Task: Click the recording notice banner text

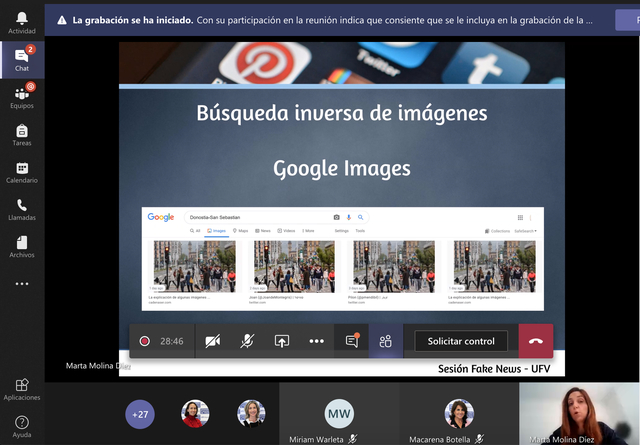Action: point(333,20)
